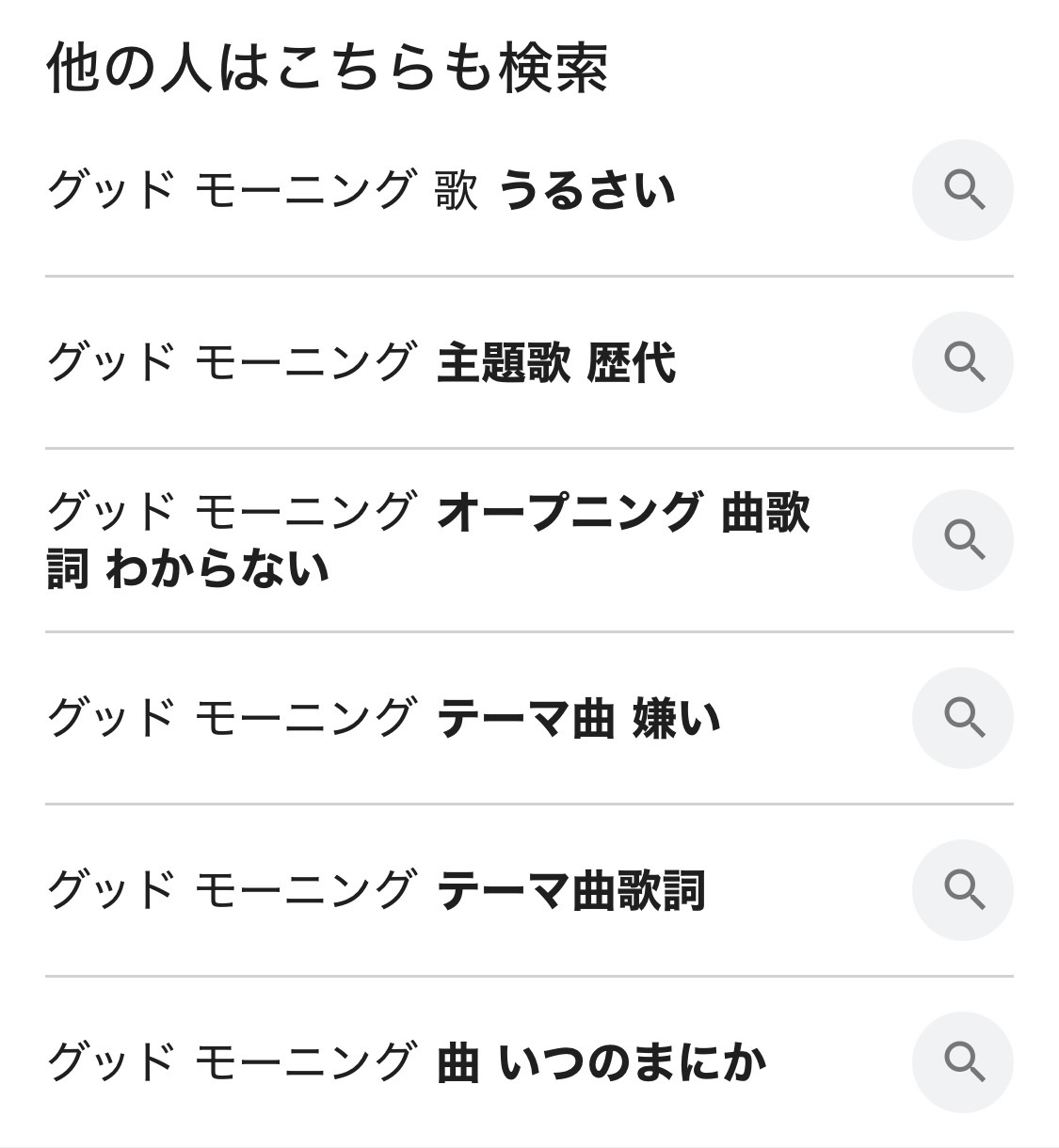Click the bold word 嫌い
This screenshot has height=1148, width=1059.
tap(676, 719)
